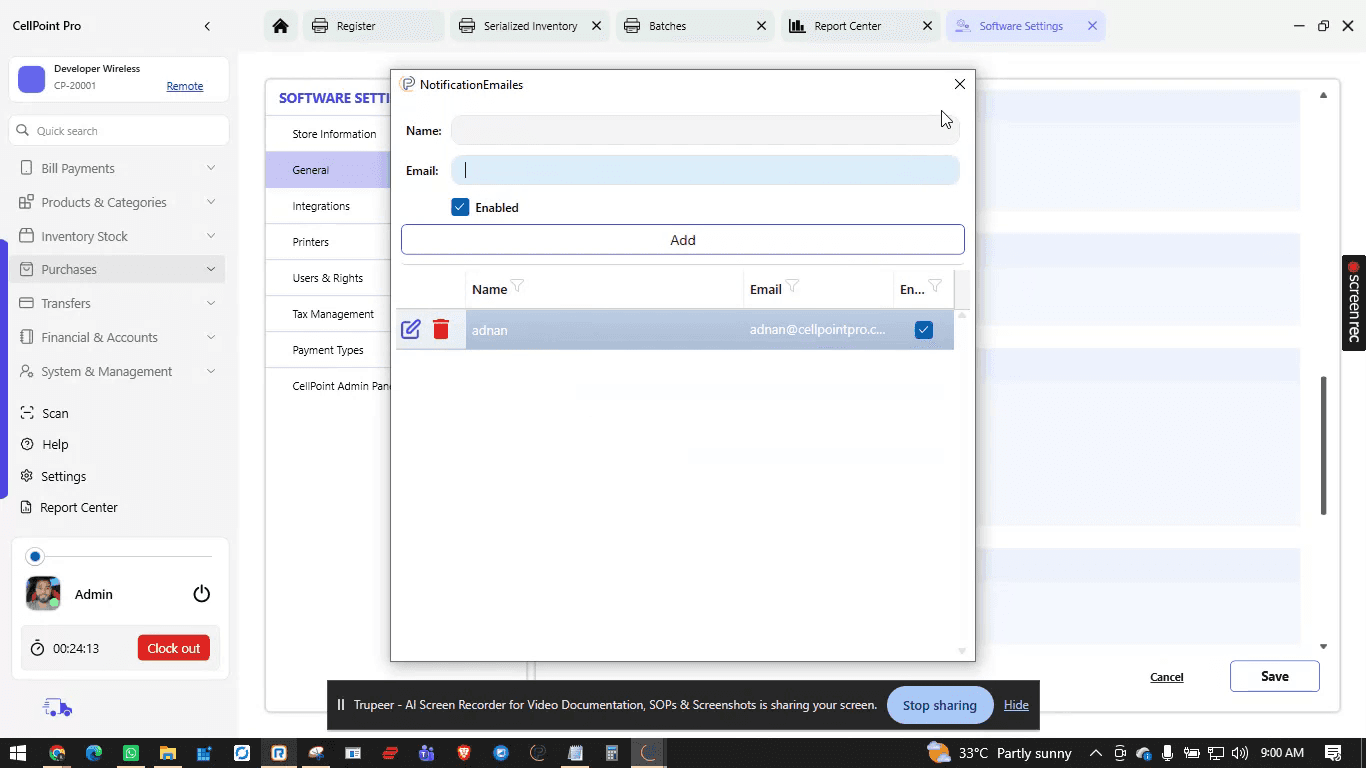This screenshot has width=1366, height=768.
Task: Click the Scan icon in sidebar
Action: [27, 413]
